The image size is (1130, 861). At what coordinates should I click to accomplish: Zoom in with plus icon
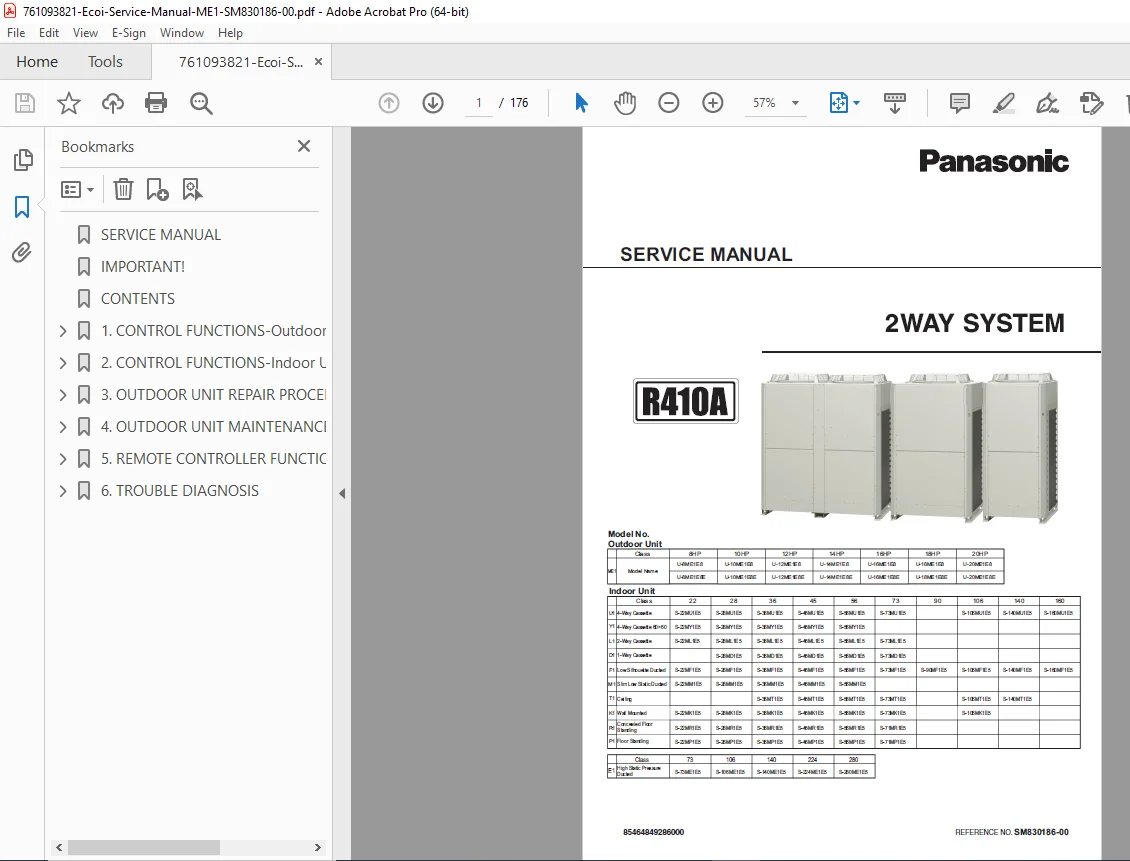[x=713, y=103]
